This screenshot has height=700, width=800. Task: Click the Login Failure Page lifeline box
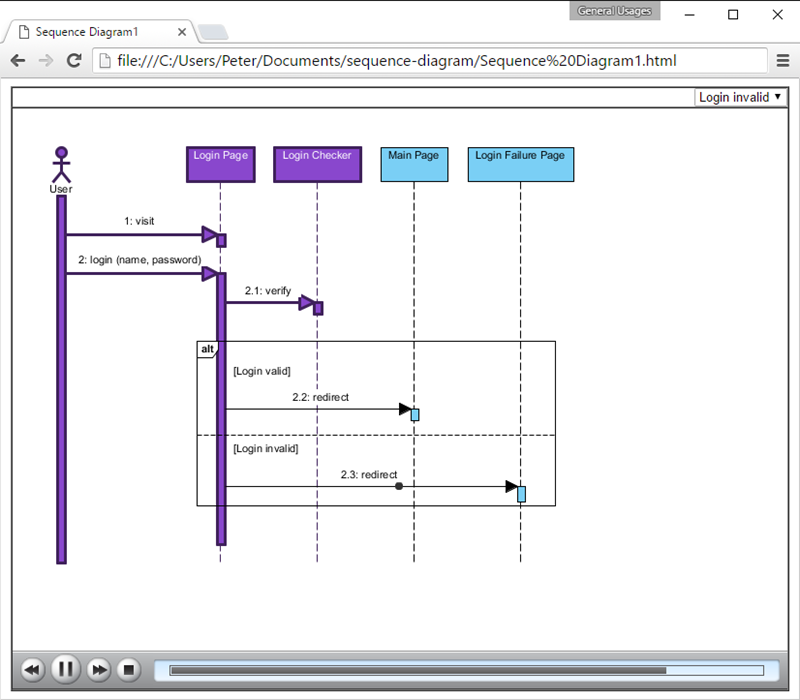[x=521, y=164]
